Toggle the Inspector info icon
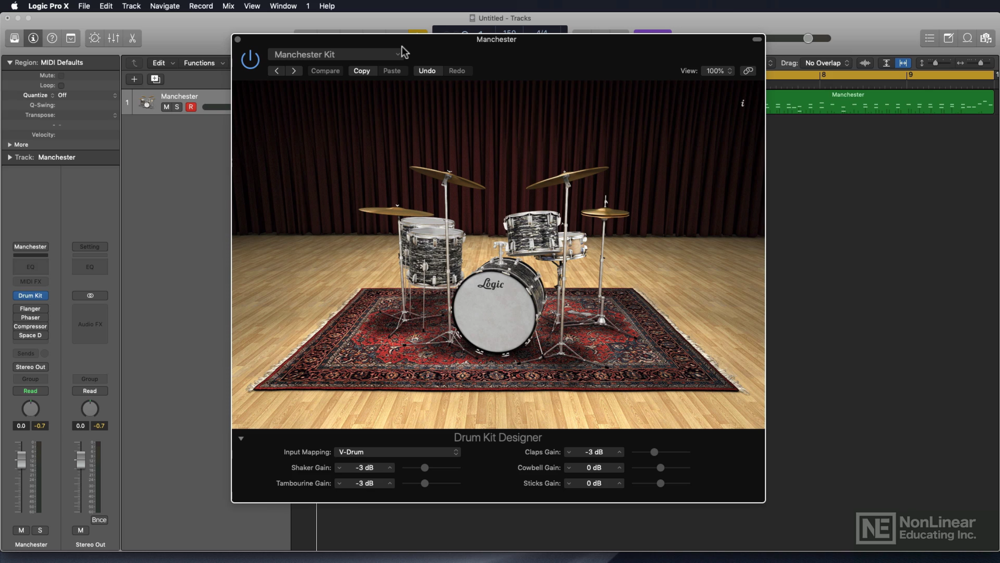 pos(33,38)
